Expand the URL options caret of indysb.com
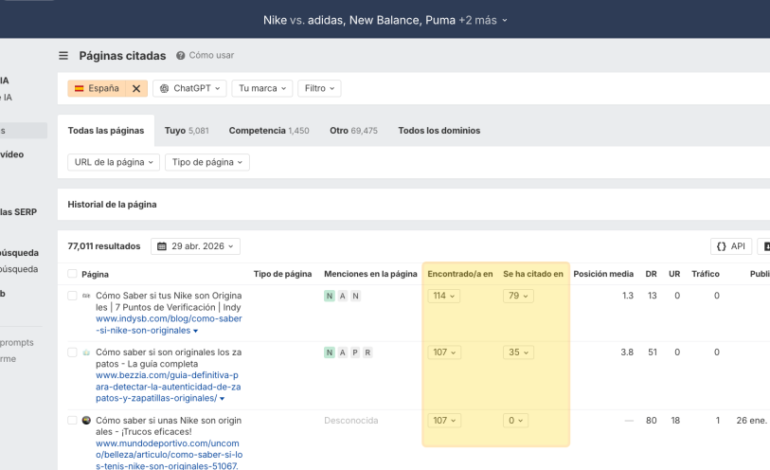The width and height of the screenshot is (770, 470). 195,331
